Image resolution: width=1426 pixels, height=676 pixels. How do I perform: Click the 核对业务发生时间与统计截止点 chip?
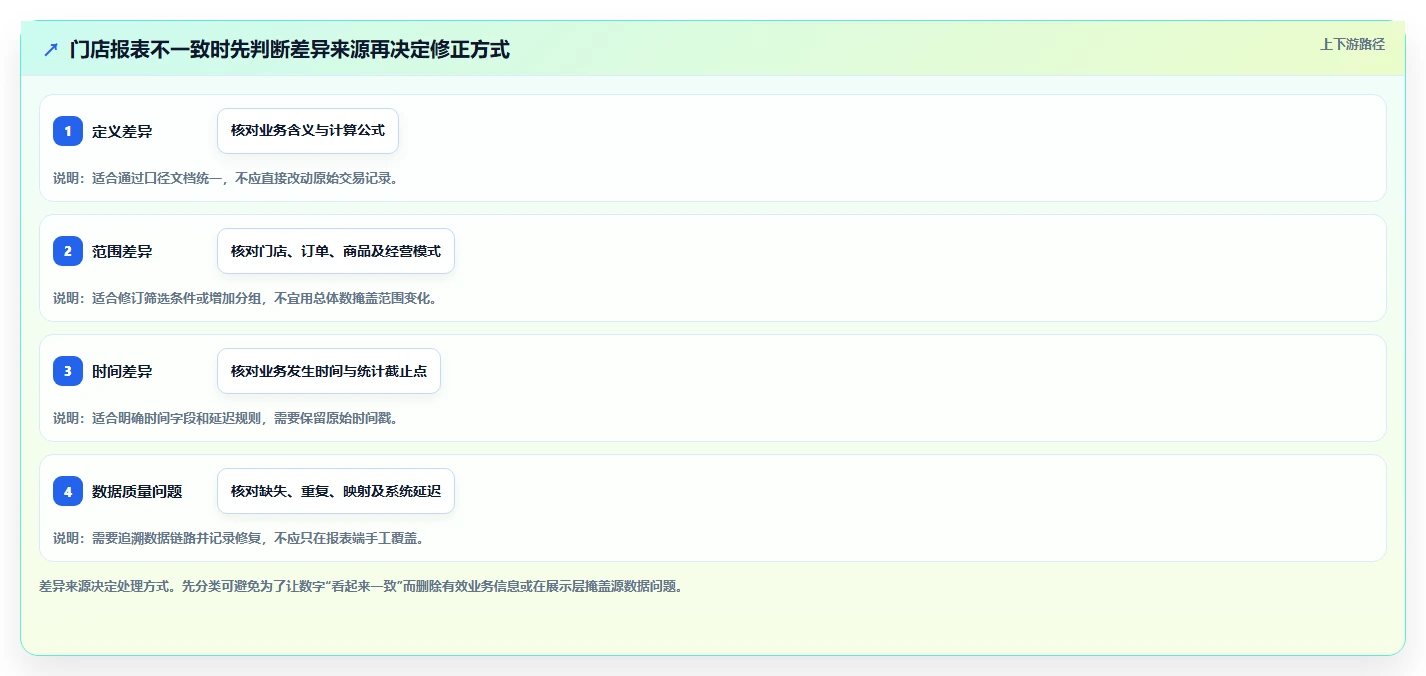click(329, 371)
